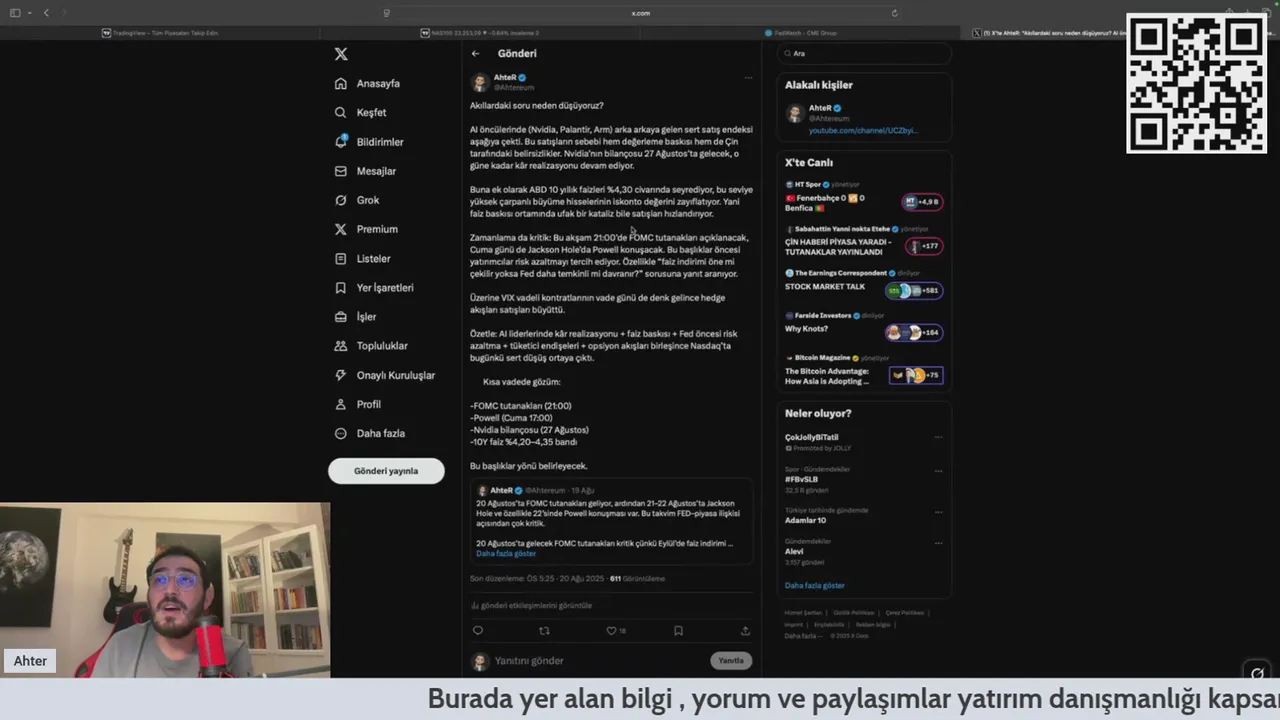Click Daha fazla göster in quoted post

click(x=506, y=553)
